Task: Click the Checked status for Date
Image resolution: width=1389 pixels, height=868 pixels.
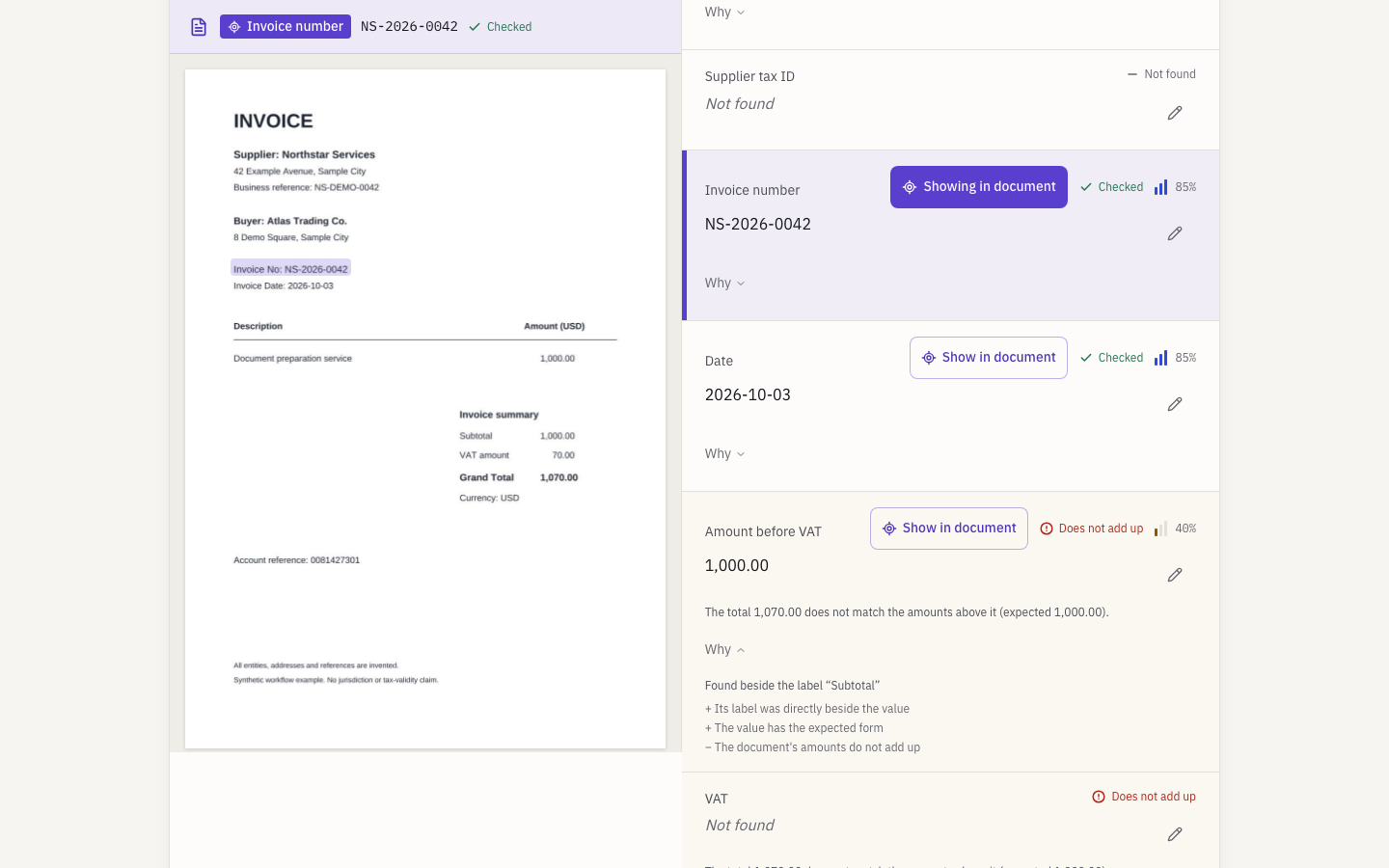Action: tap(1111, 358)
